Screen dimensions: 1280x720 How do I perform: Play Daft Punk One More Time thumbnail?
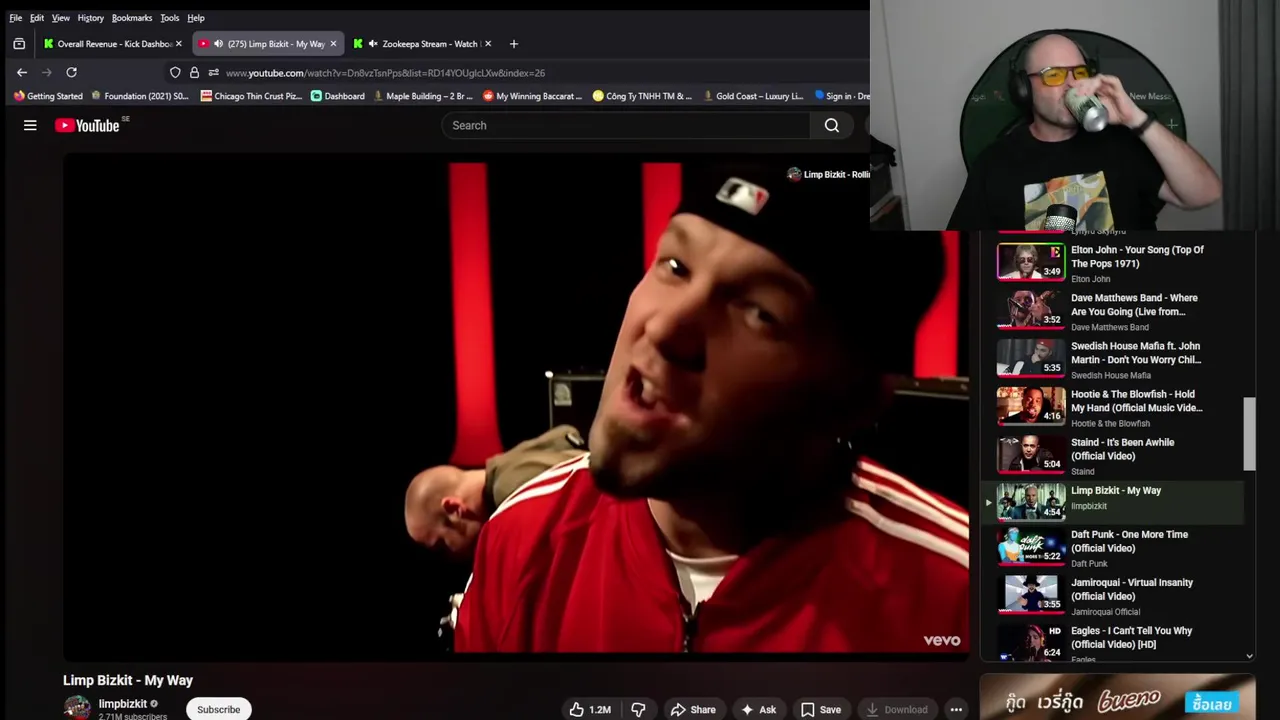click(1031, 546)
